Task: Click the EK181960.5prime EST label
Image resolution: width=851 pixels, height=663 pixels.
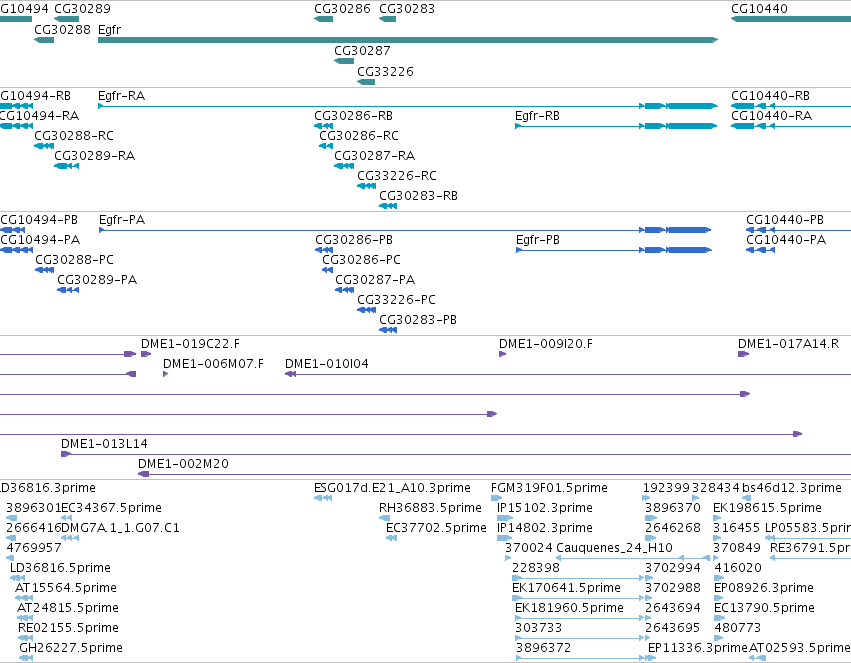Action: (x=569, y=608)
